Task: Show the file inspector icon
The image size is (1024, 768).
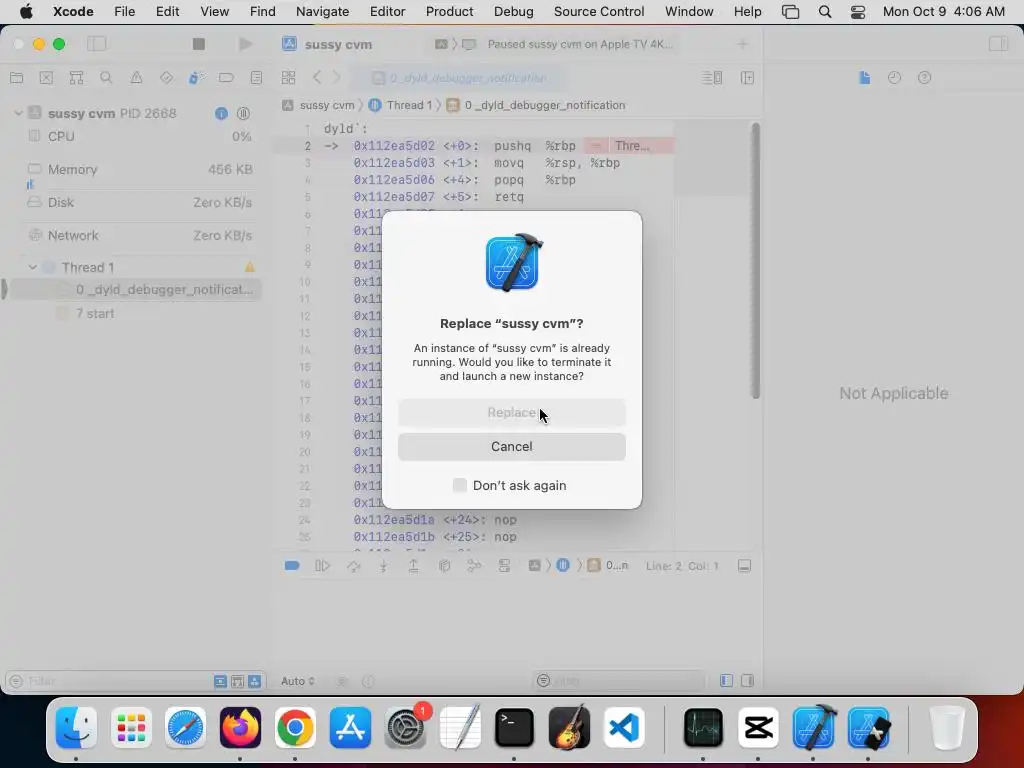Action: coord(865,78)
